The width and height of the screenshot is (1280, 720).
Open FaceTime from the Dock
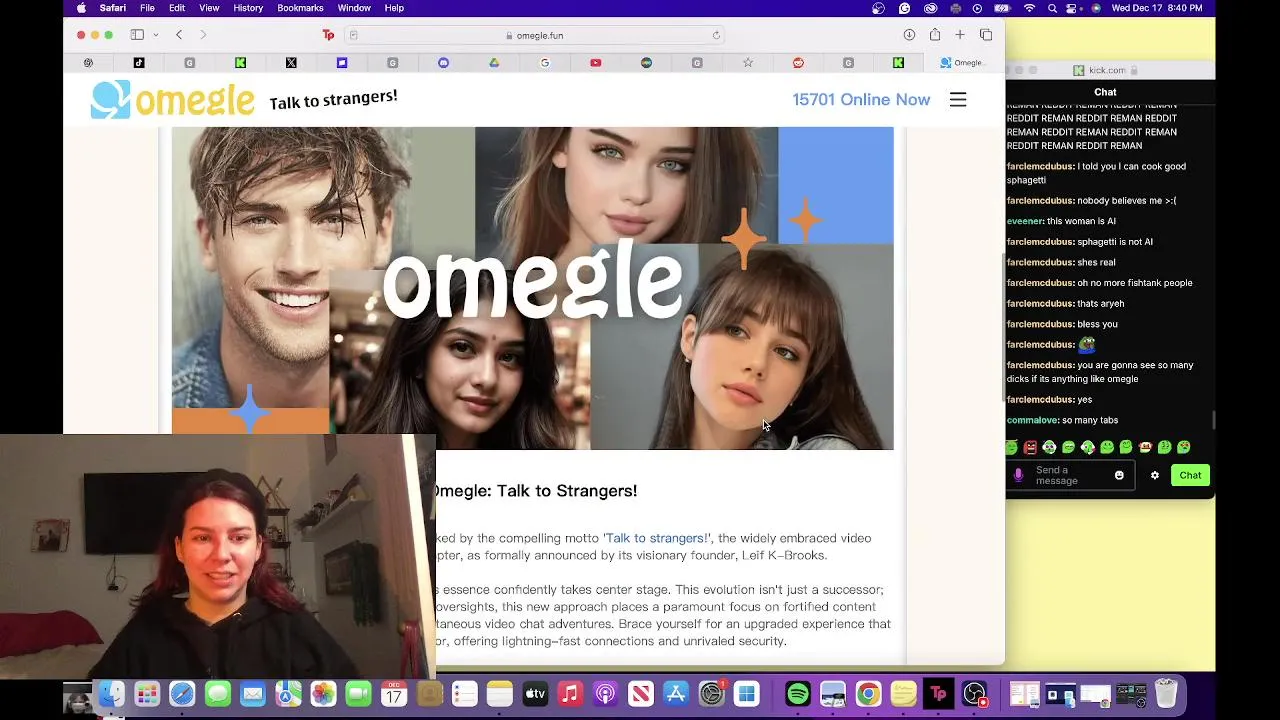[358, 694]
